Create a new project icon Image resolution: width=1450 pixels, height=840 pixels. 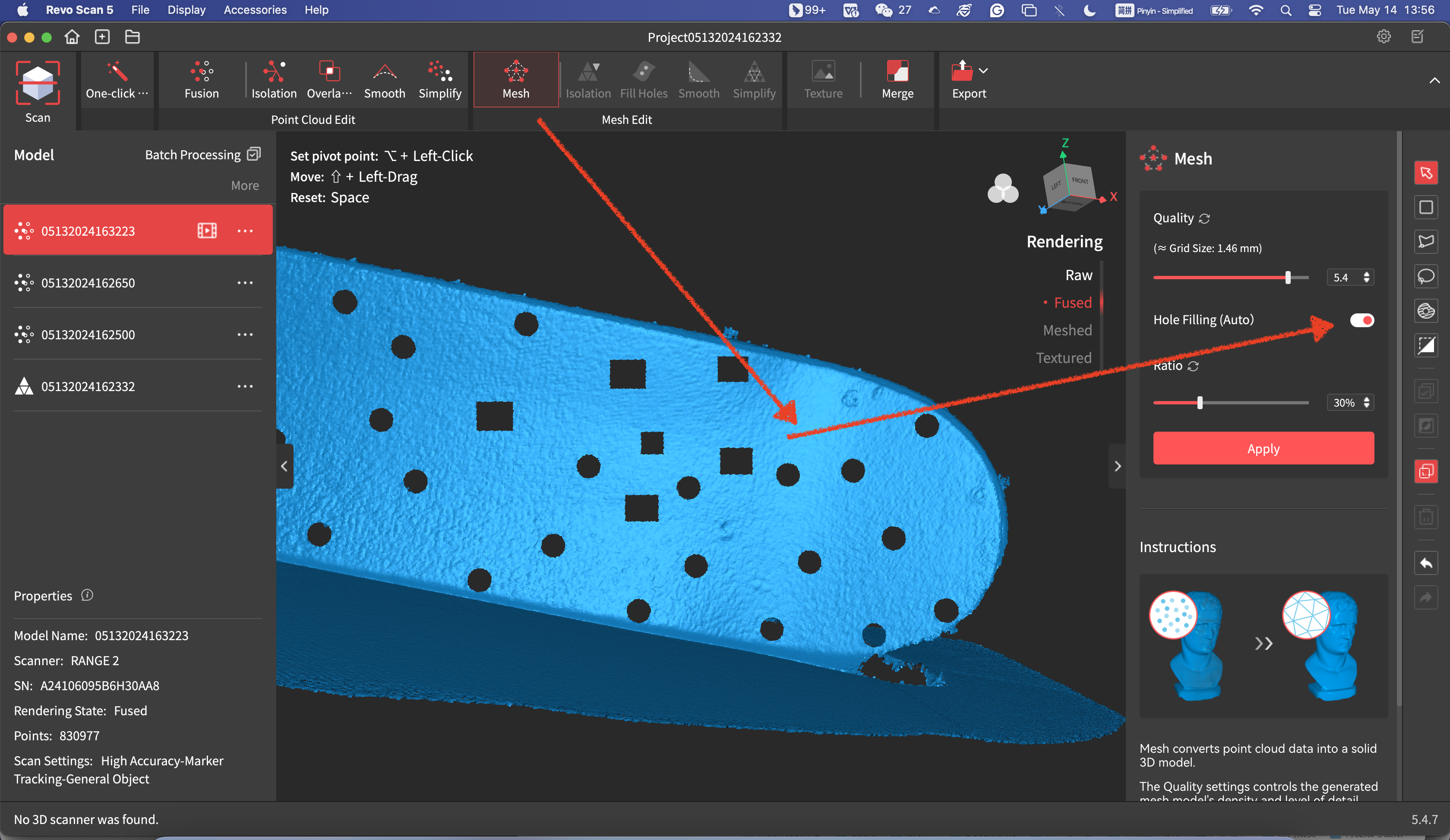(x=102, y=37)
